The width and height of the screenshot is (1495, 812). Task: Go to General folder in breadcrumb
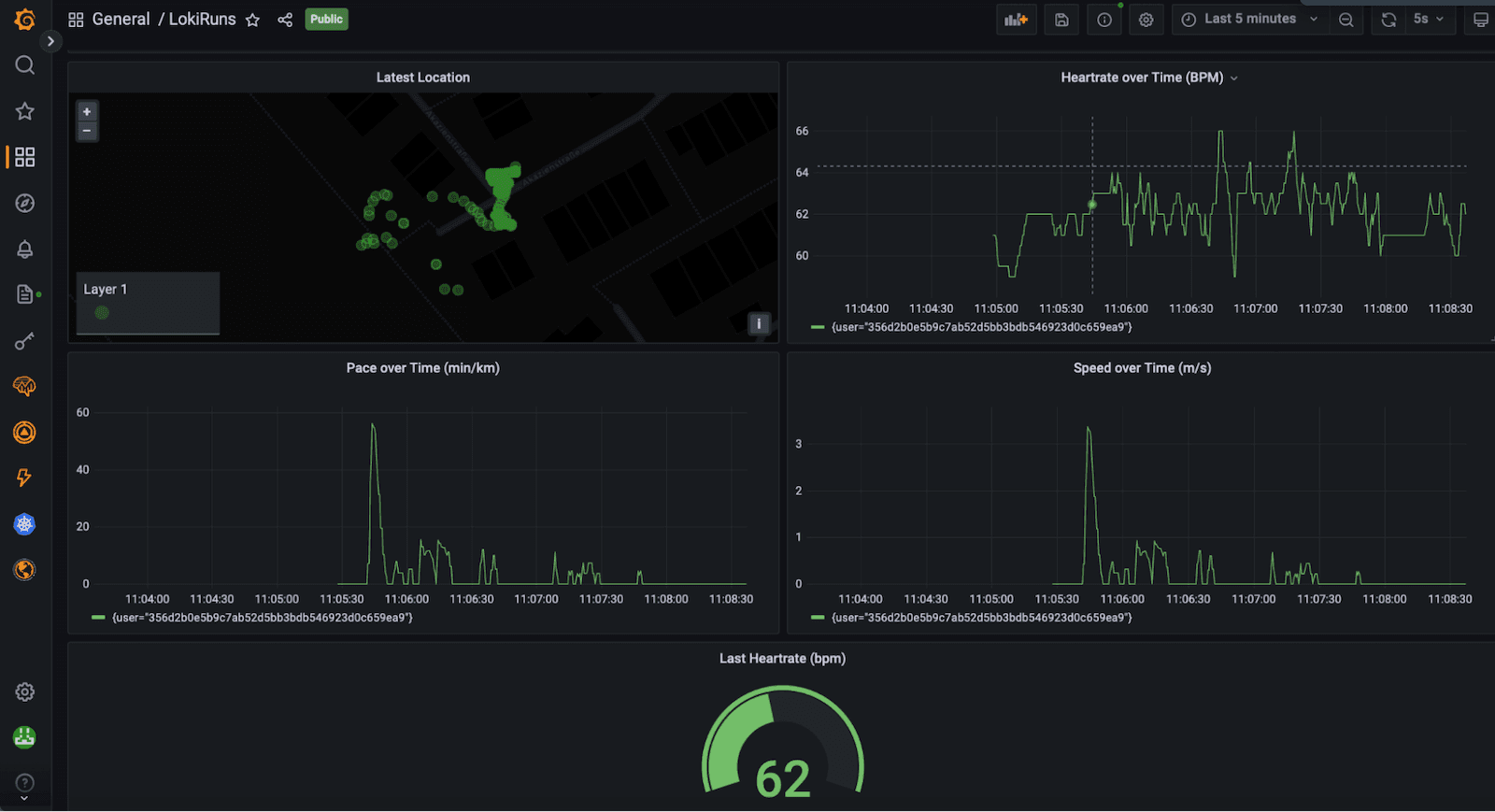pyautogui.click(x=121, y=20)
